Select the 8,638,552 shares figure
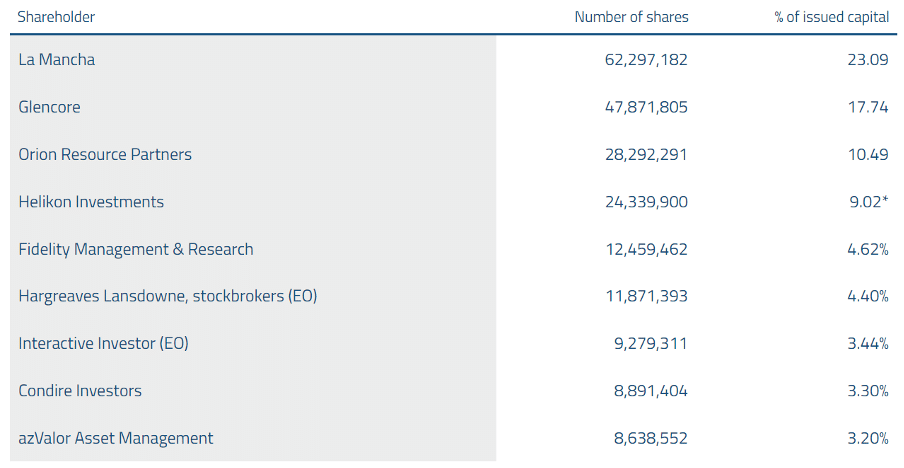The image size is (904, 468). 651,438
